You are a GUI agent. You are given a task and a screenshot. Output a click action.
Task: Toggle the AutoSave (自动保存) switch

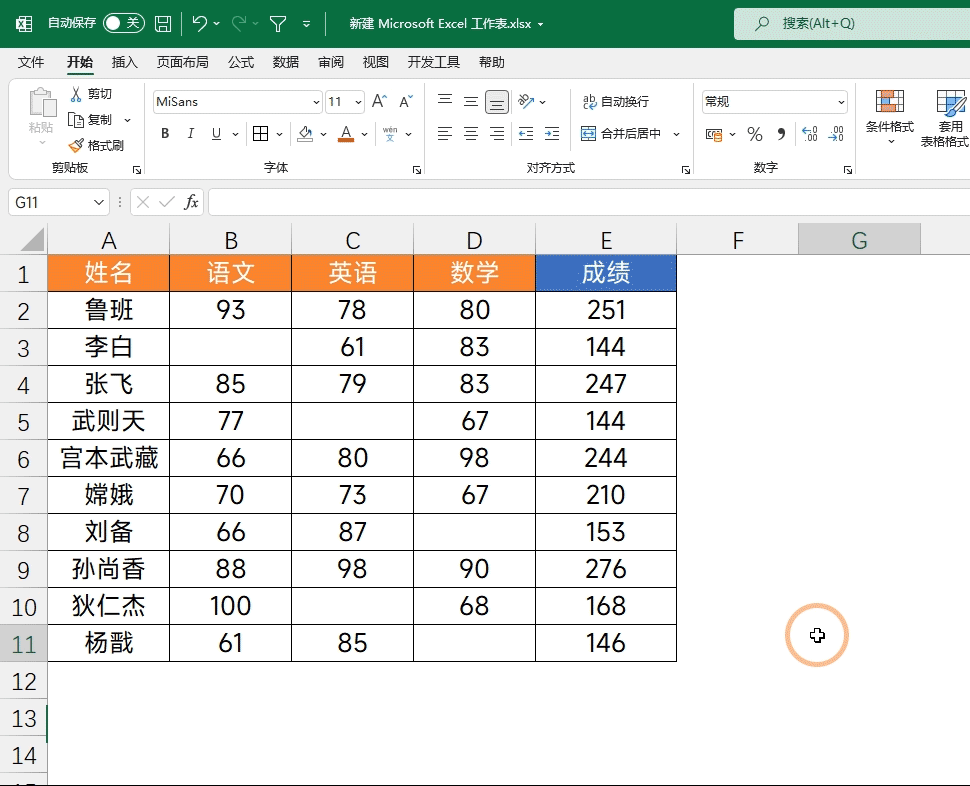(124, 23)
